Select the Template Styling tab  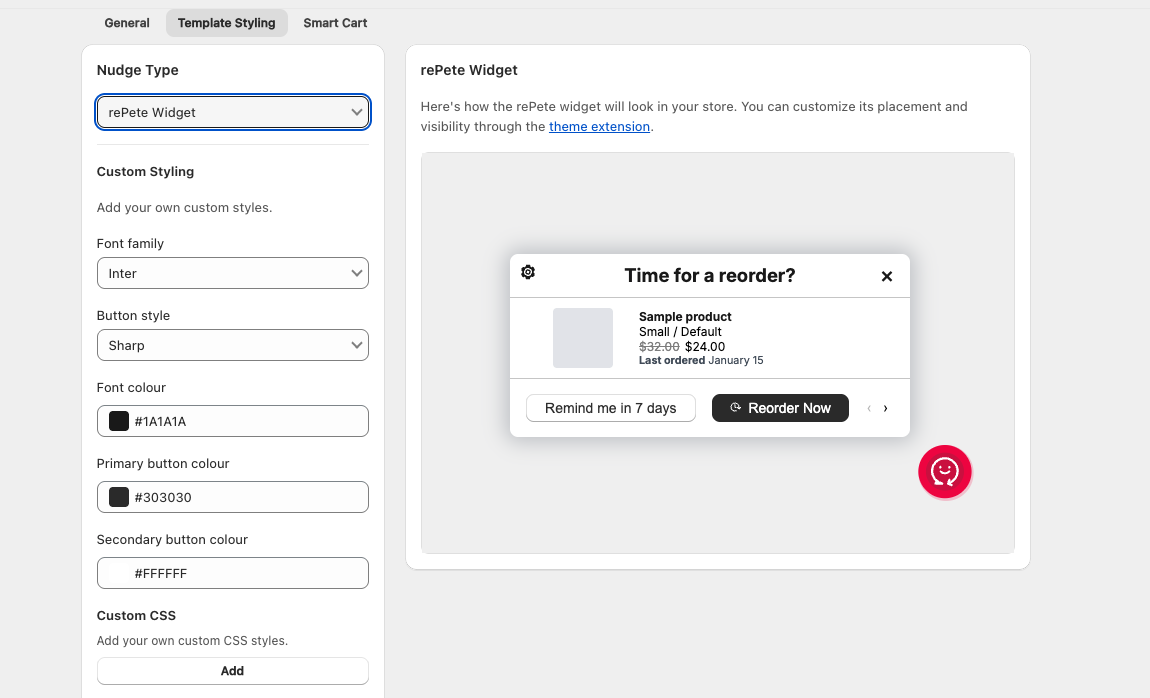tap(227, 23)
